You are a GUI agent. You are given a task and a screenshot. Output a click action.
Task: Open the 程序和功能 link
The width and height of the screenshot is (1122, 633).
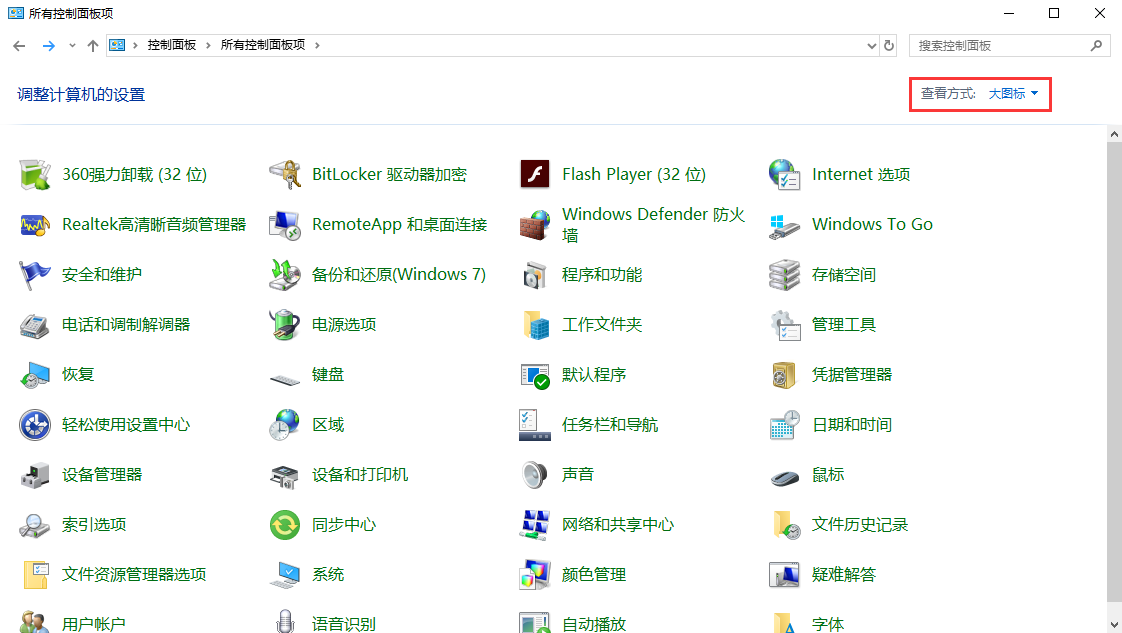(601, 274)
